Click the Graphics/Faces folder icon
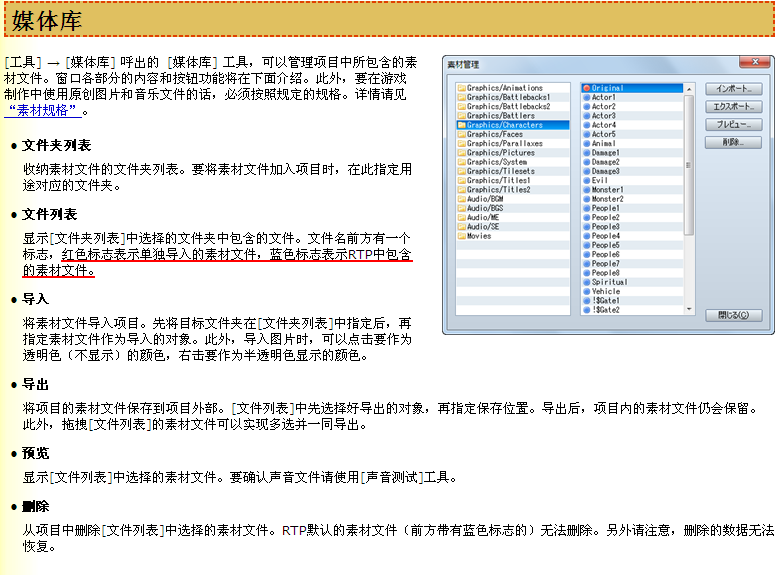779x575 pixels. tap(461, 134)
